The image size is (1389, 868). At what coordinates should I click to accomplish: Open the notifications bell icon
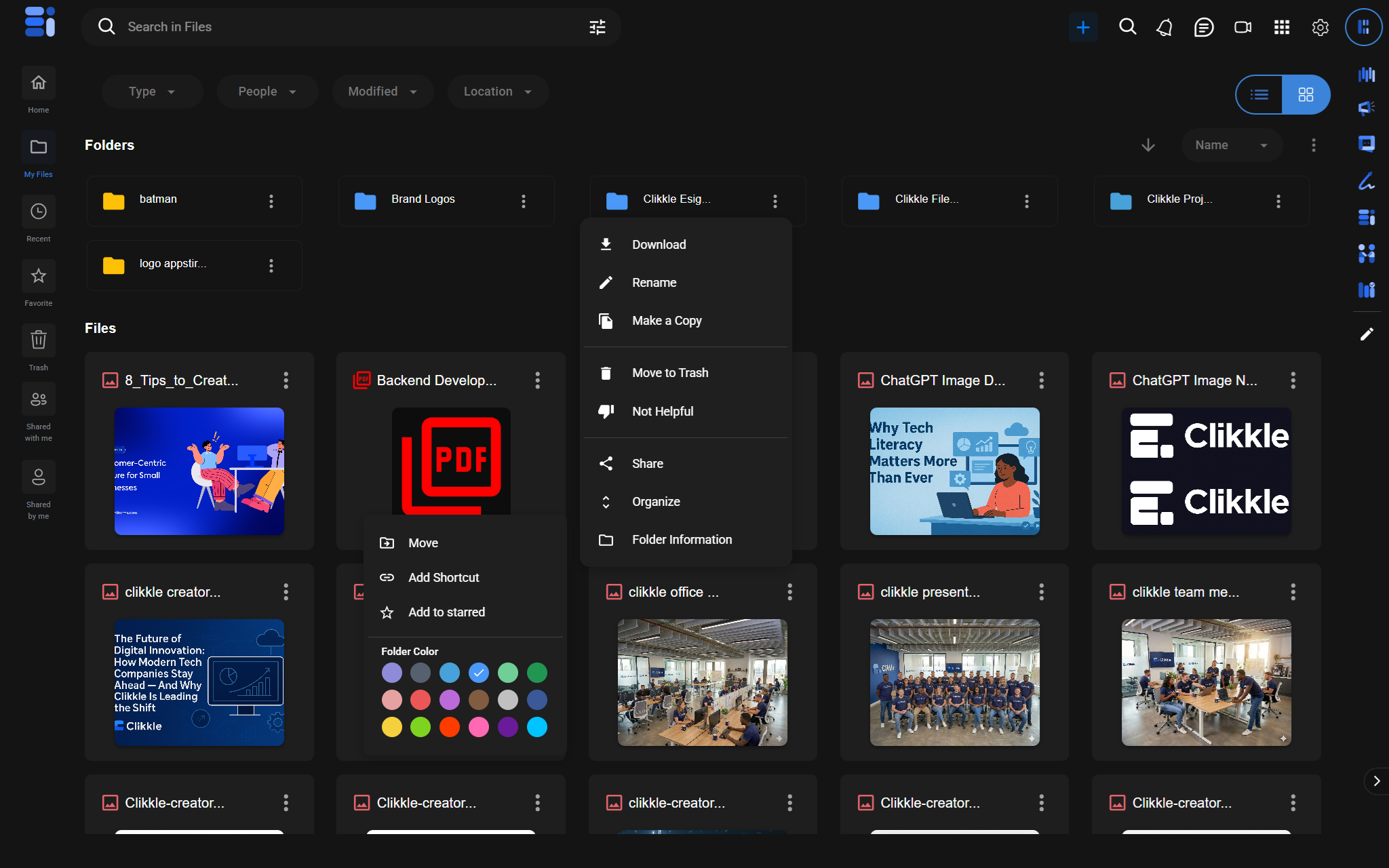(1165, 27)
